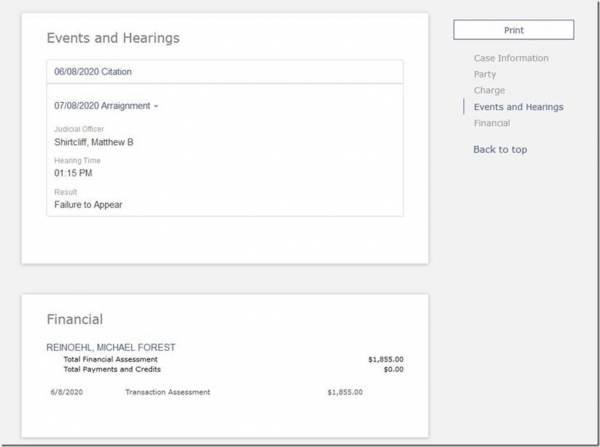Expand the Transaction Assessment row

click(167, 392)
